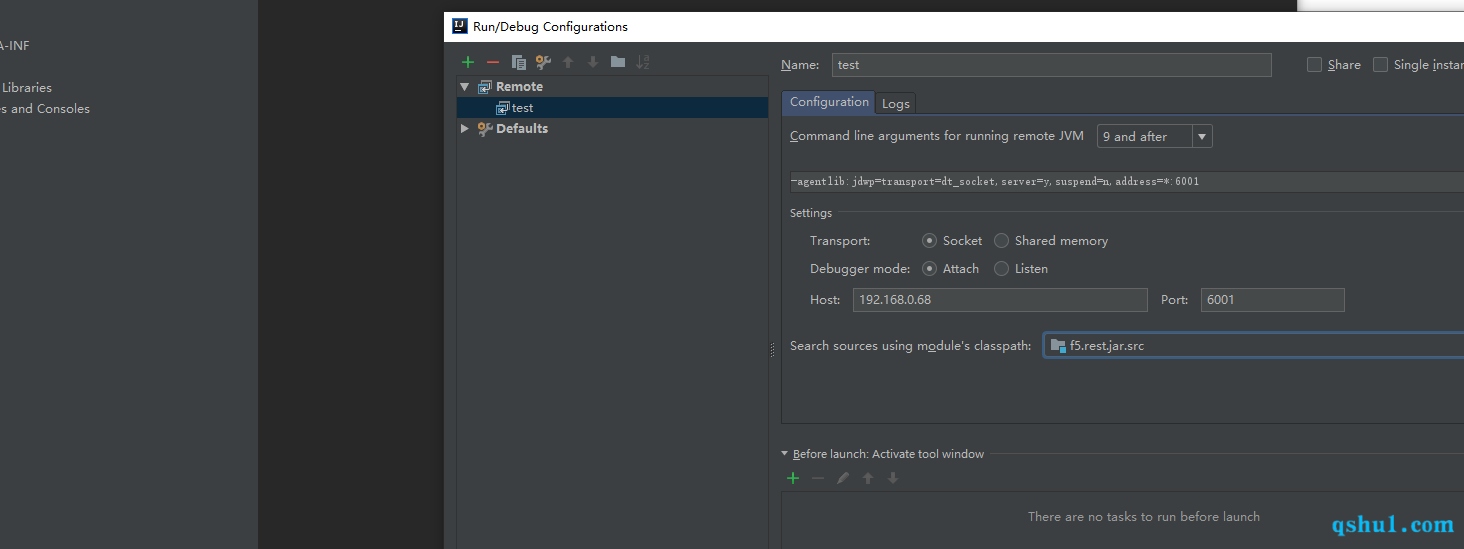Click the Consoles entry in the background panel

(45, 109)
